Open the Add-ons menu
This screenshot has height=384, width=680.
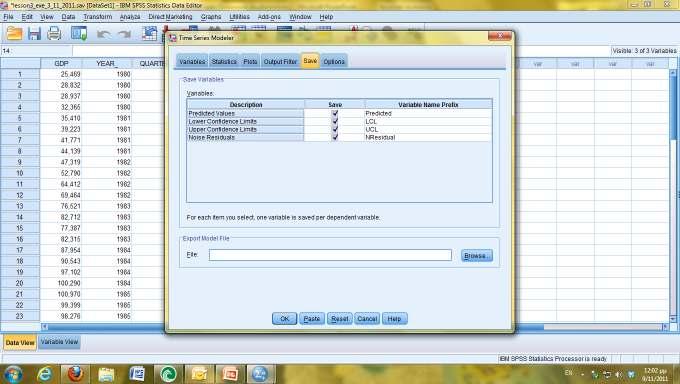pos(269,17)
